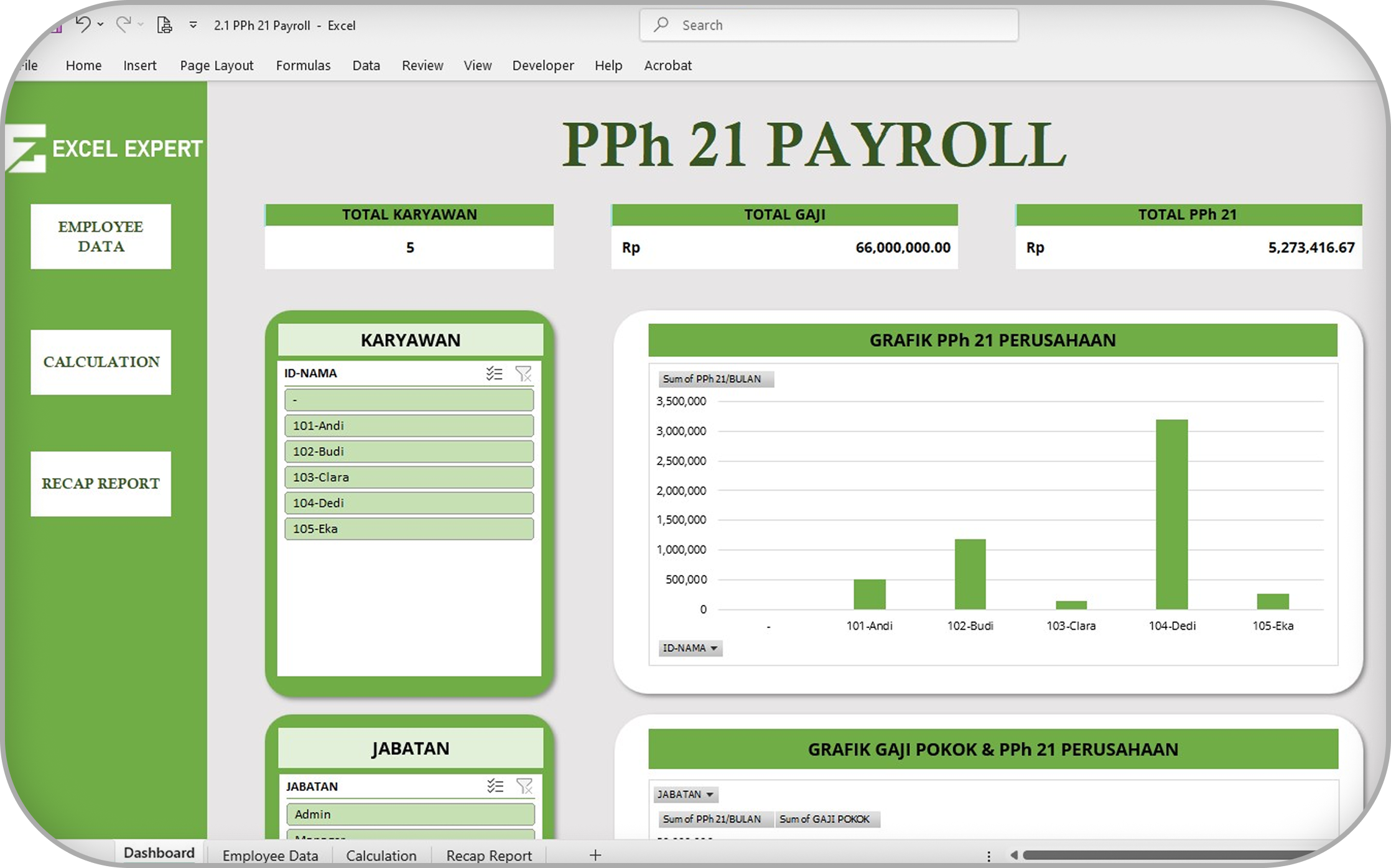
Task: Click the CALCULATION navigation button
Action: (x=101, y=362)
